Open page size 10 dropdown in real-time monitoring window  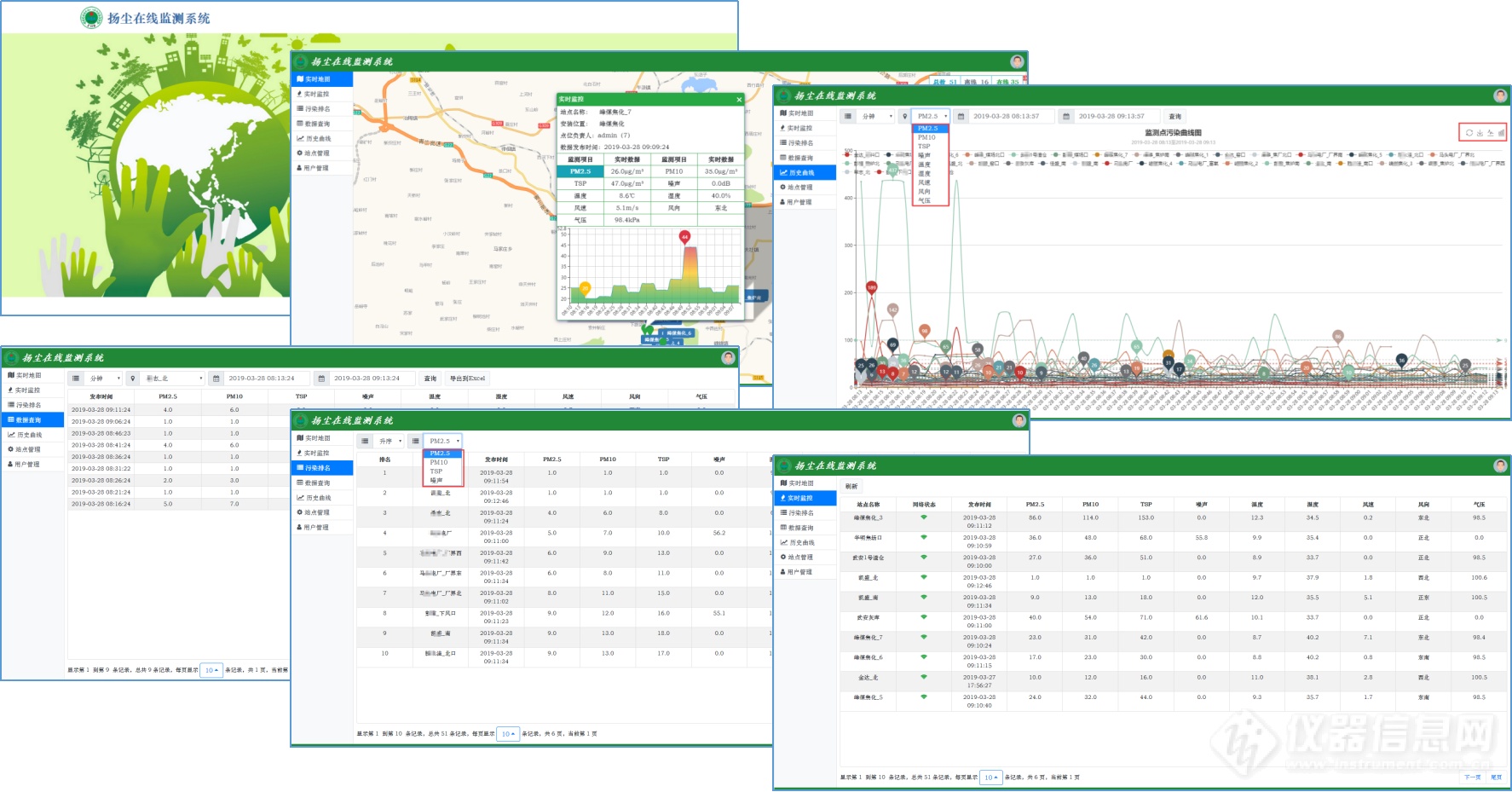click(991, 777)
